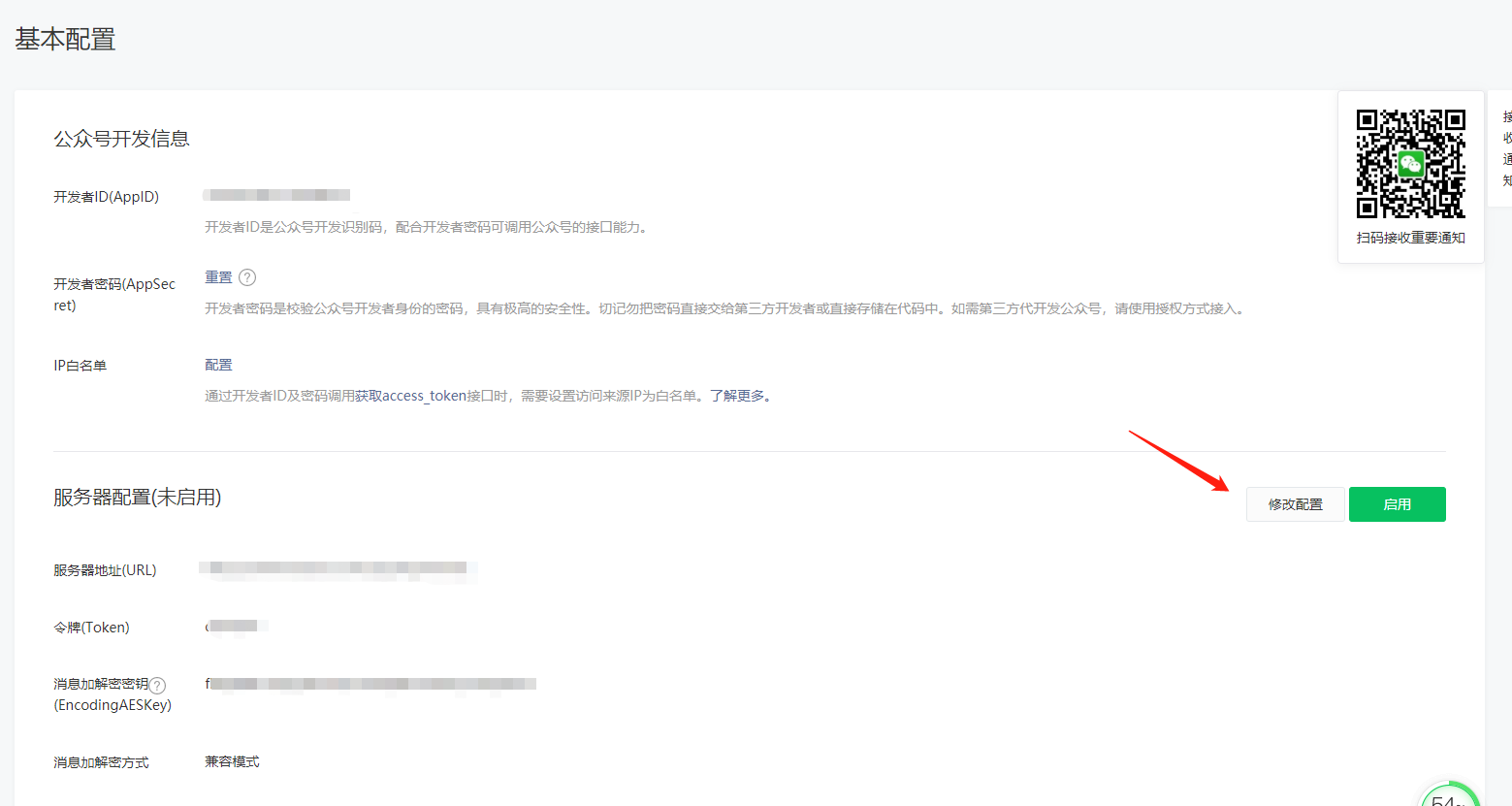Open the 了解更多 link

737,396
